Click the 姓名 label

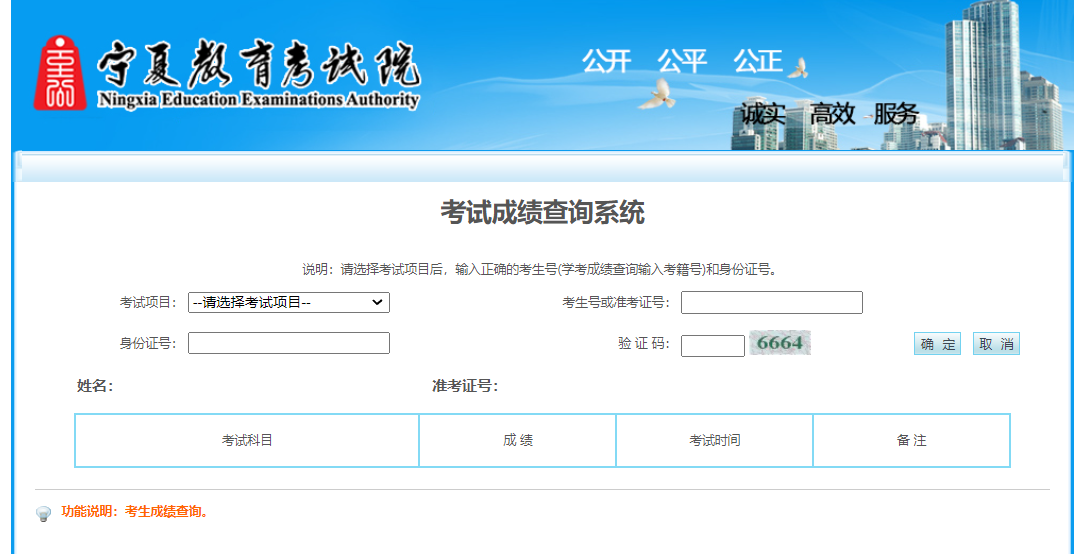[x=95, y=386]
